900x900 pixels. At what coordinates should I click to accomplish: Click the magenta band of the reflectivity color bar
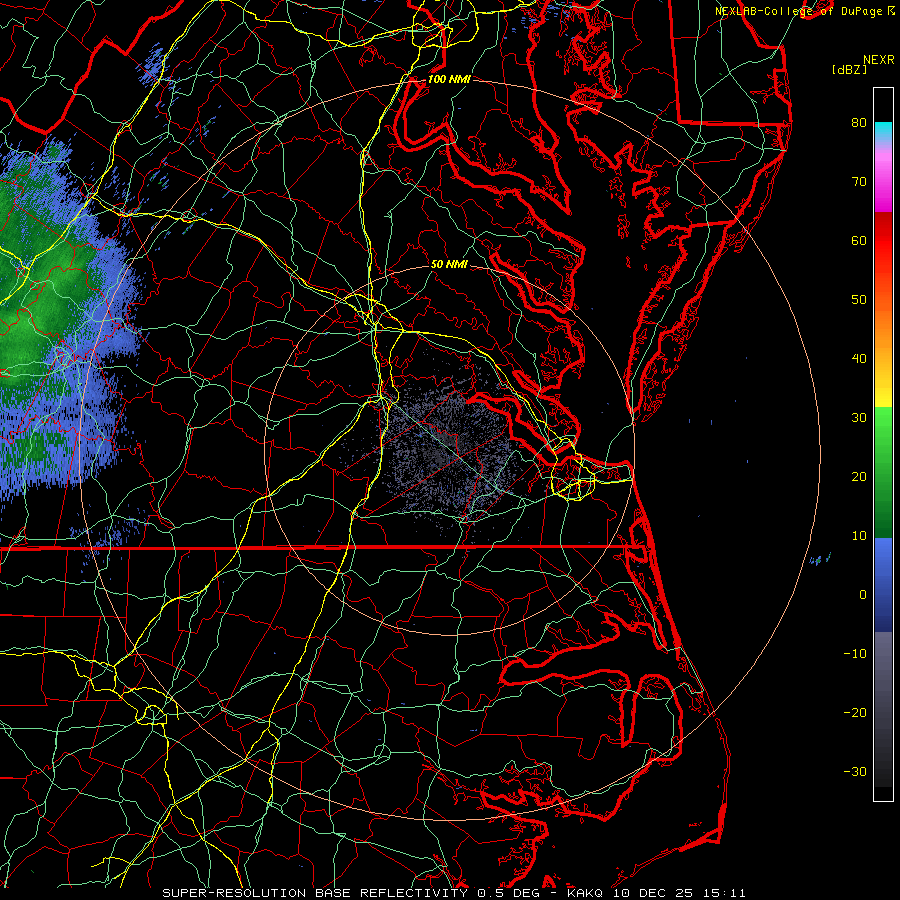(883, 184)
